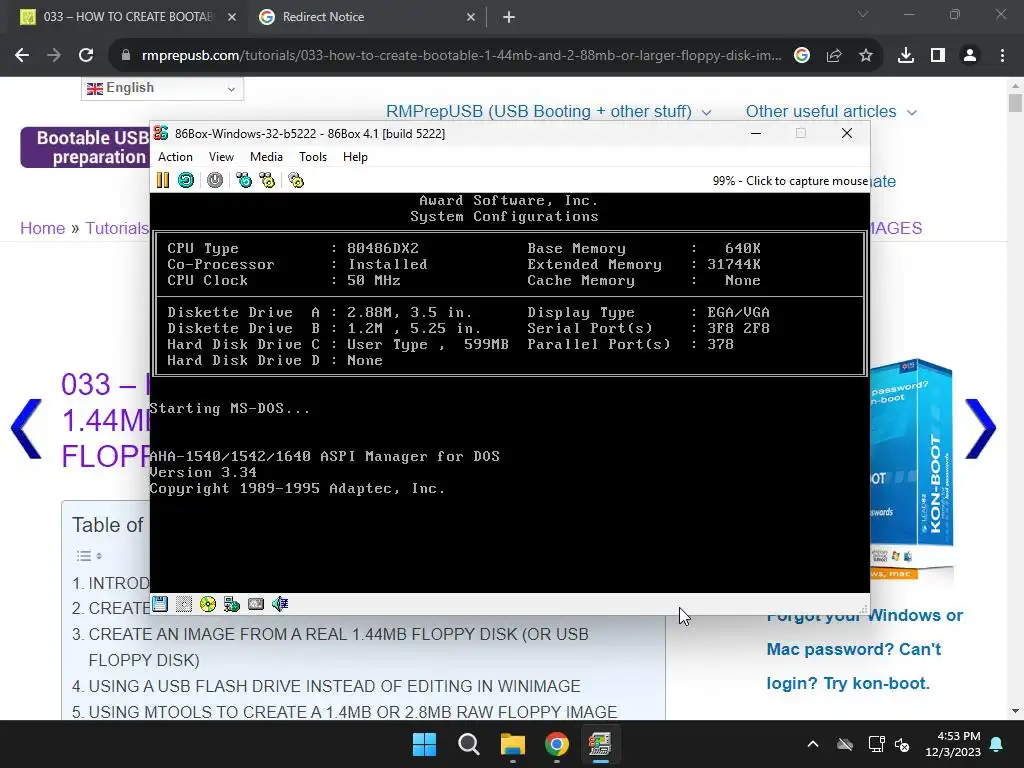Send Ctrl+Alt+Del via the toolbar icon
The width and height of the screenshot is (1024, 768).
pos(244,180)
